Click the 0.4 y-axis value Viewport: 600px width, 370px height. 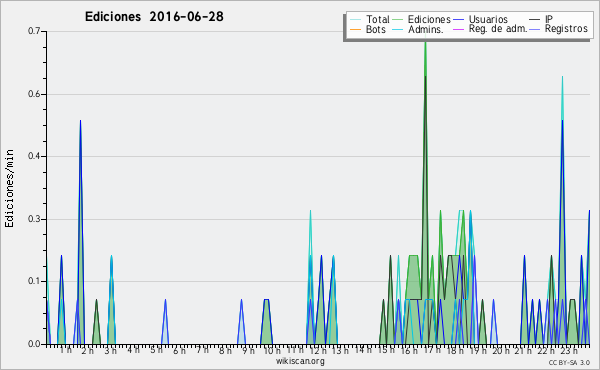34,156
